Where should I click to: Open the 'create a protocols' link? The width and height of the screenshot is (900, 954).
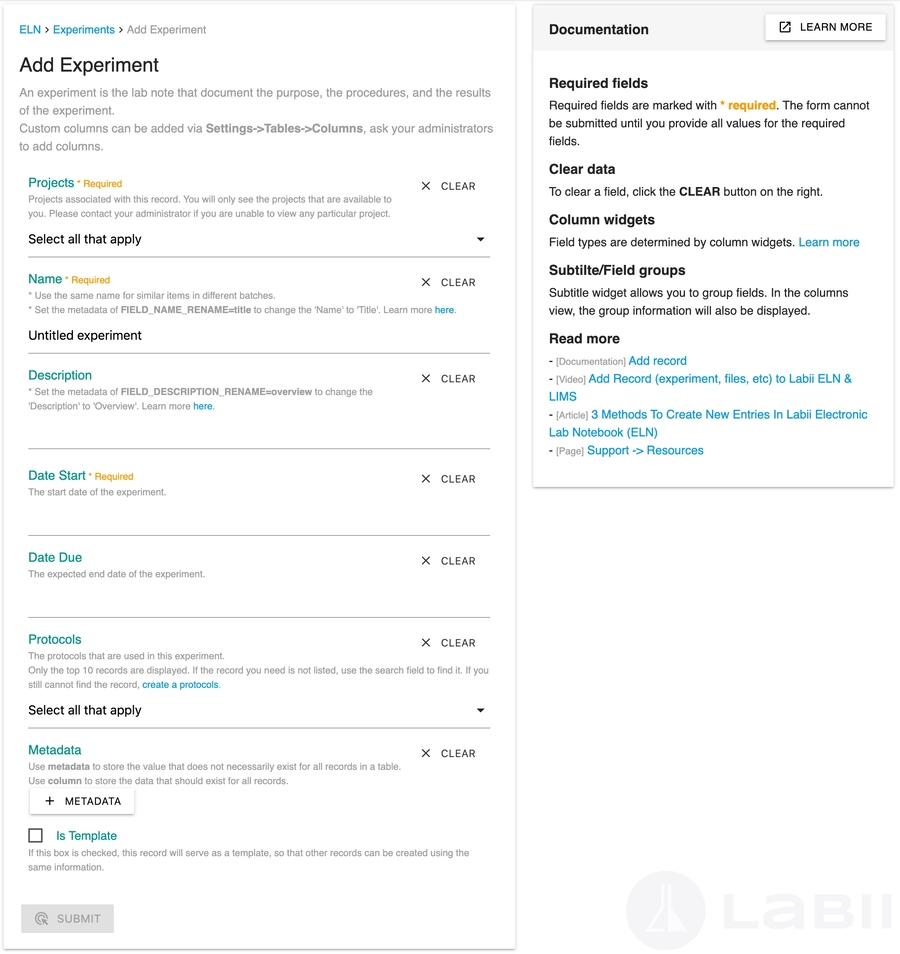pyautogui.click(x=180, y=685)
